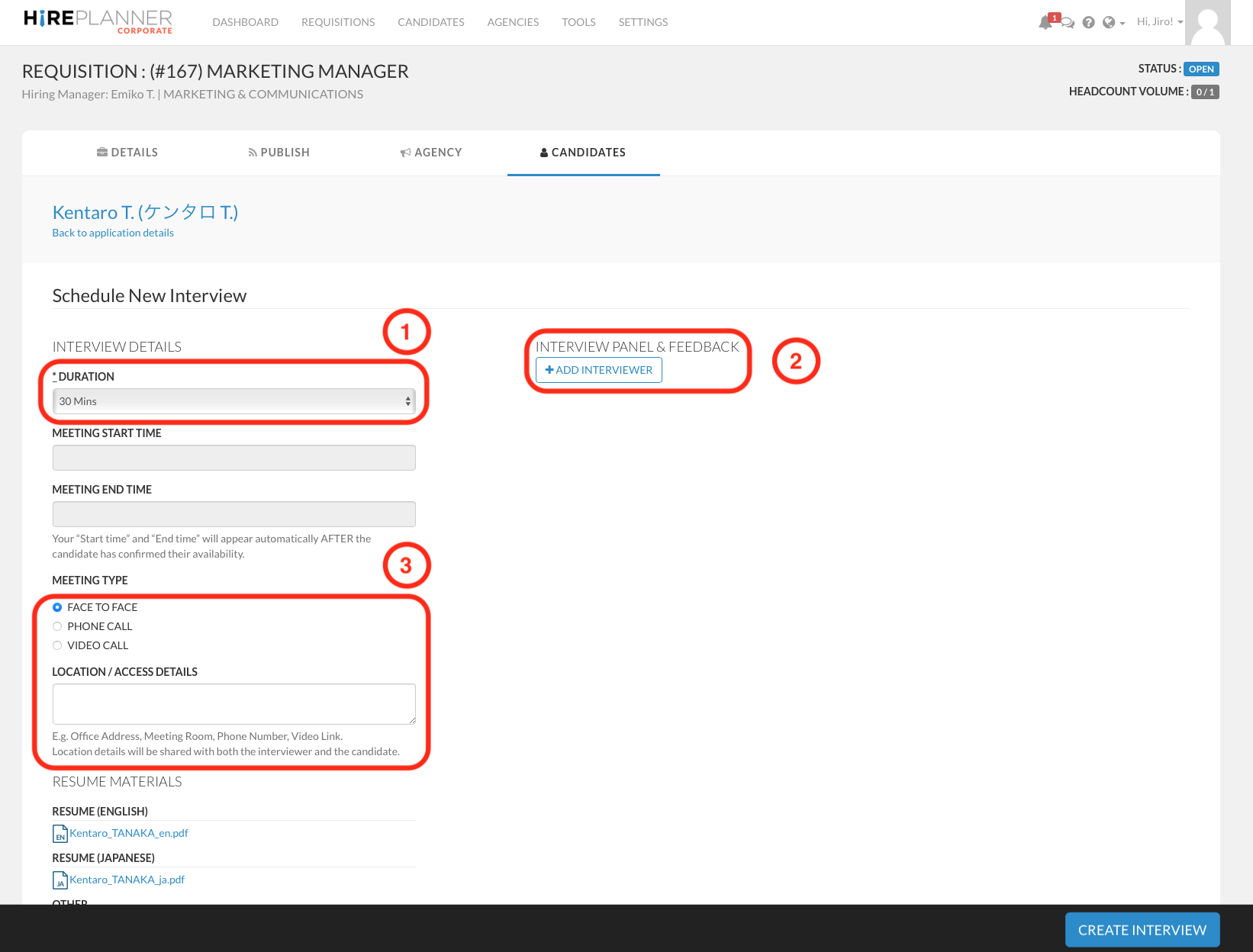Click the help question mark icon

[x=1088, y=23]
